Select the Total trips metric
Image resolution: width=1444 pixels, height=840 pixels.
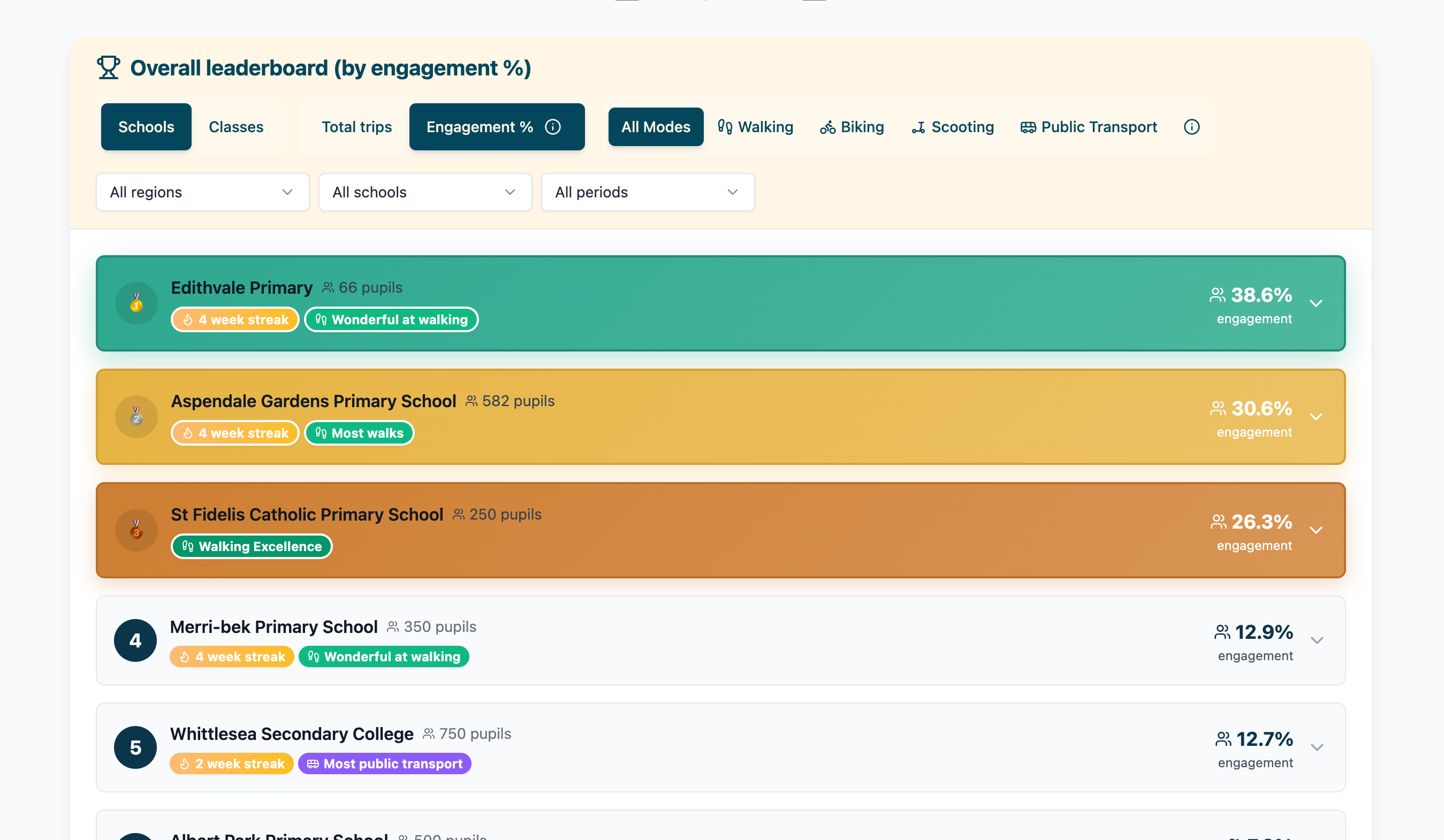click(x=356, y=127)
